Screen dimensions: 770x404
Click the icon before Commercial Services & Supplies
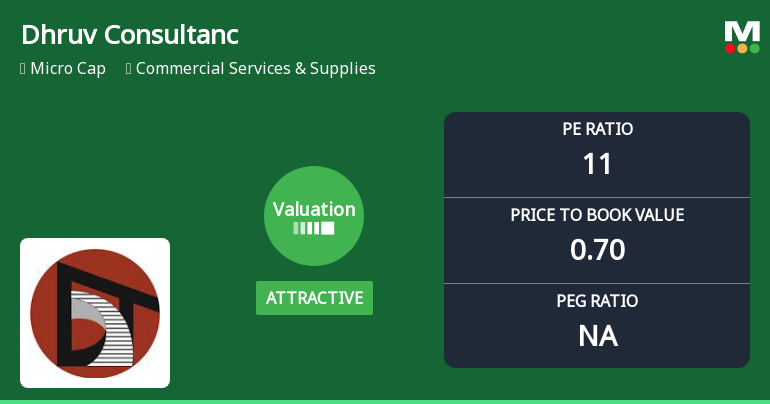click(129, 69)
